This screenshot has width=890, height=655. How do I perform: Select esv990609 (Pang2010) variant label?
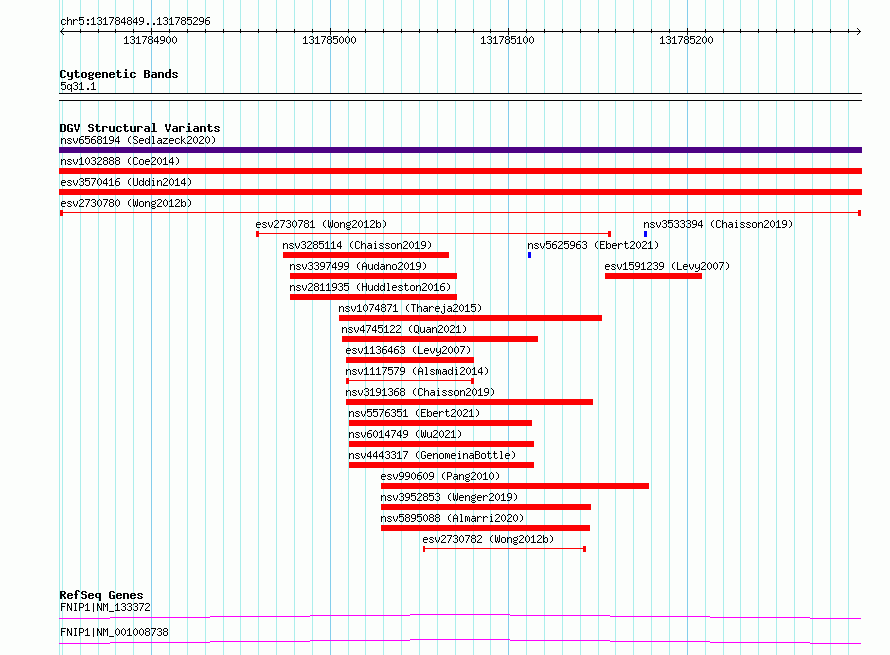tap(440, 476)
